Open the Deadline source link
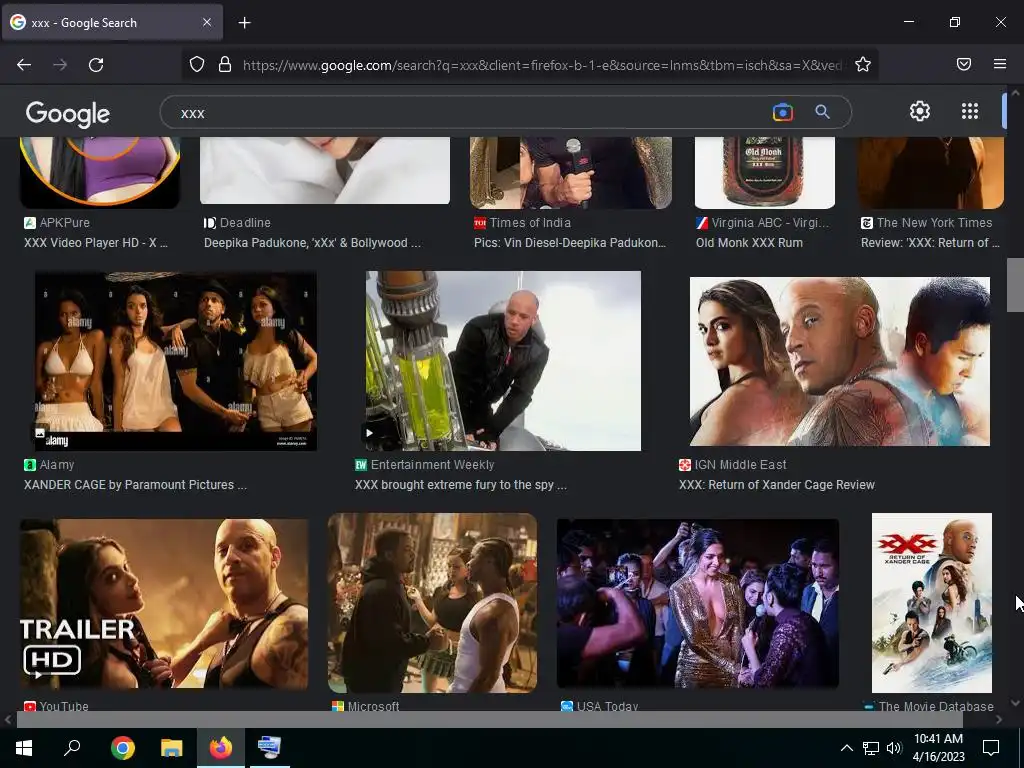The width and height of the screenshot is (1024, 768). pos(237,223)
